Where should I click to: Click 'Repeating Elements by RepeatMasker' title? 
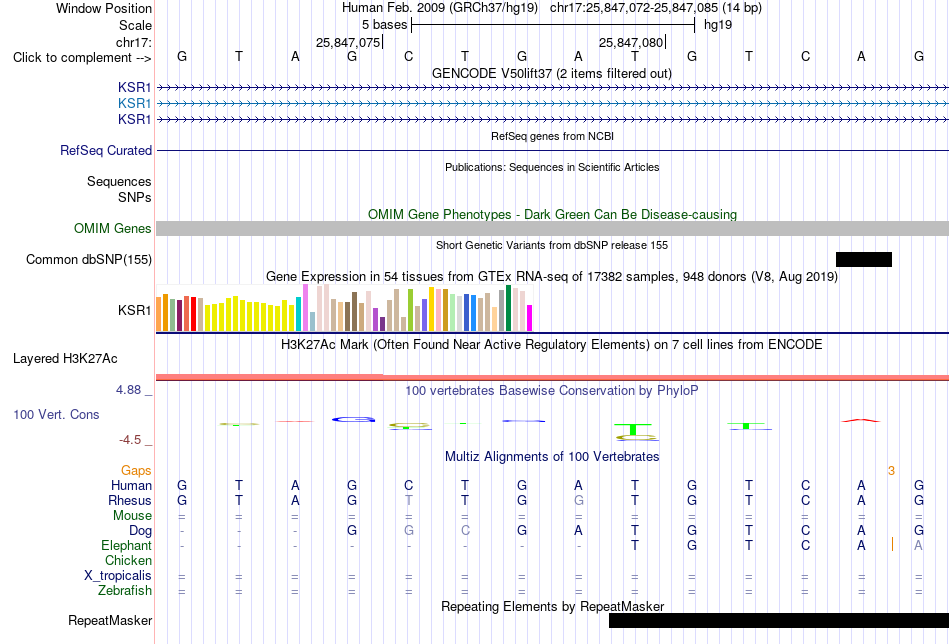click(553, 606)
